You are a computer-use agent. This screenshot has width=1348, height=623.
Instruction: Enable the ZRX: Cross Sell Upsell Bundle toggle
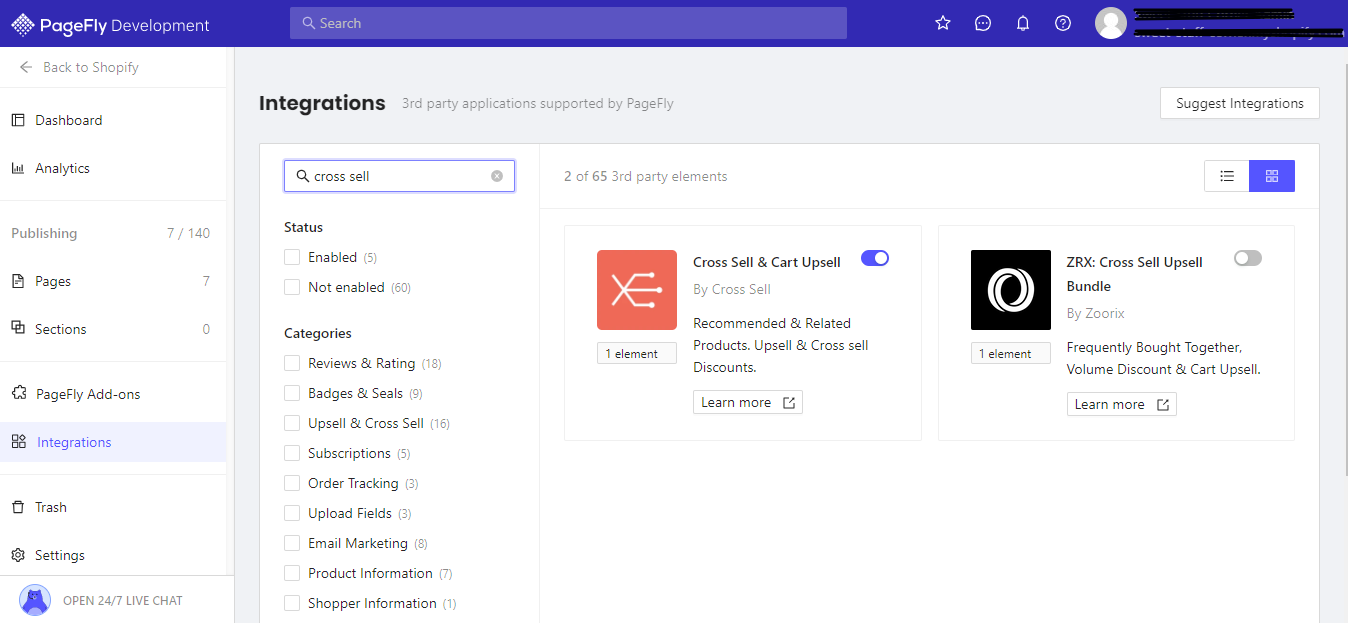point(1248,258)
